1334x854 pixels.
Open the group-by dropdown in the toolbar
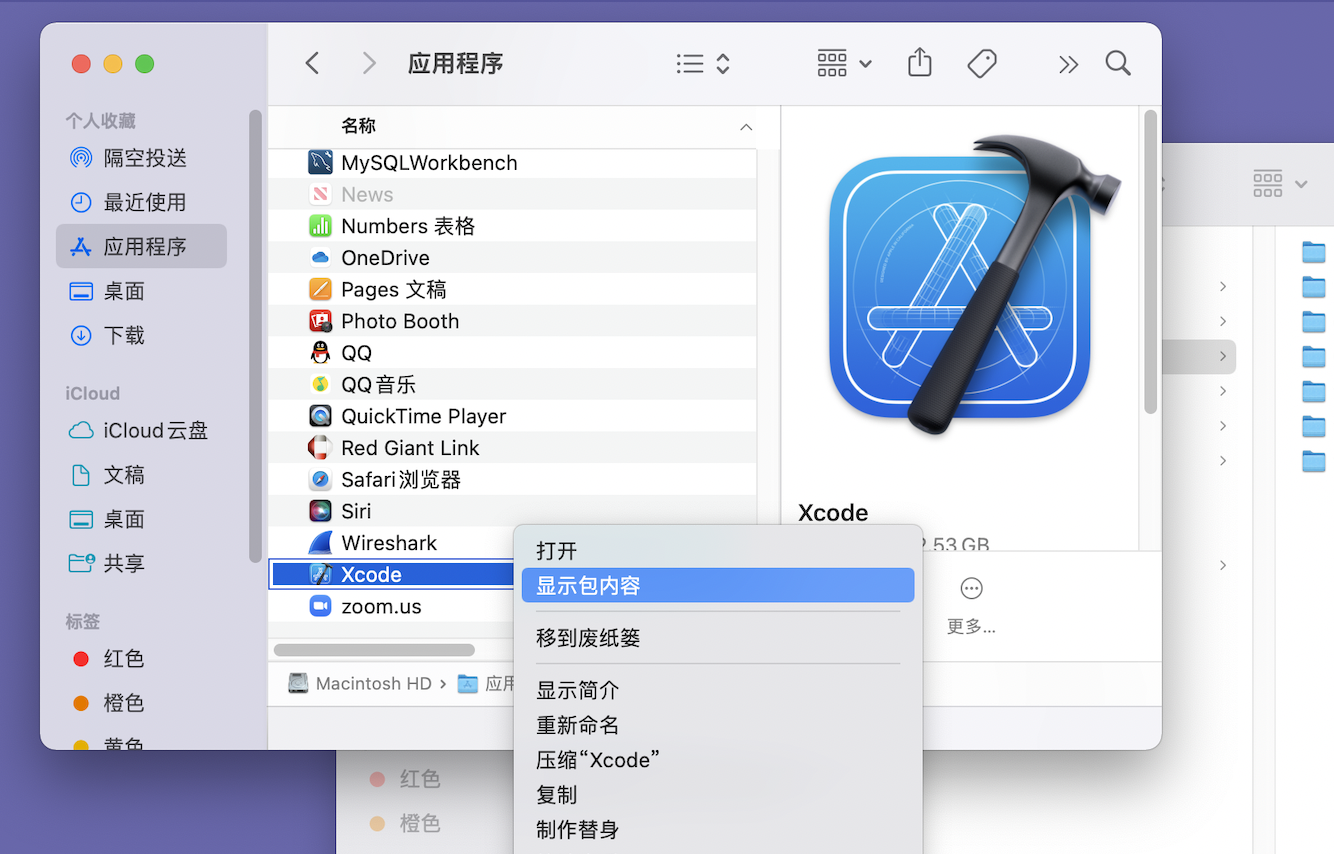(x=842, y=63)
